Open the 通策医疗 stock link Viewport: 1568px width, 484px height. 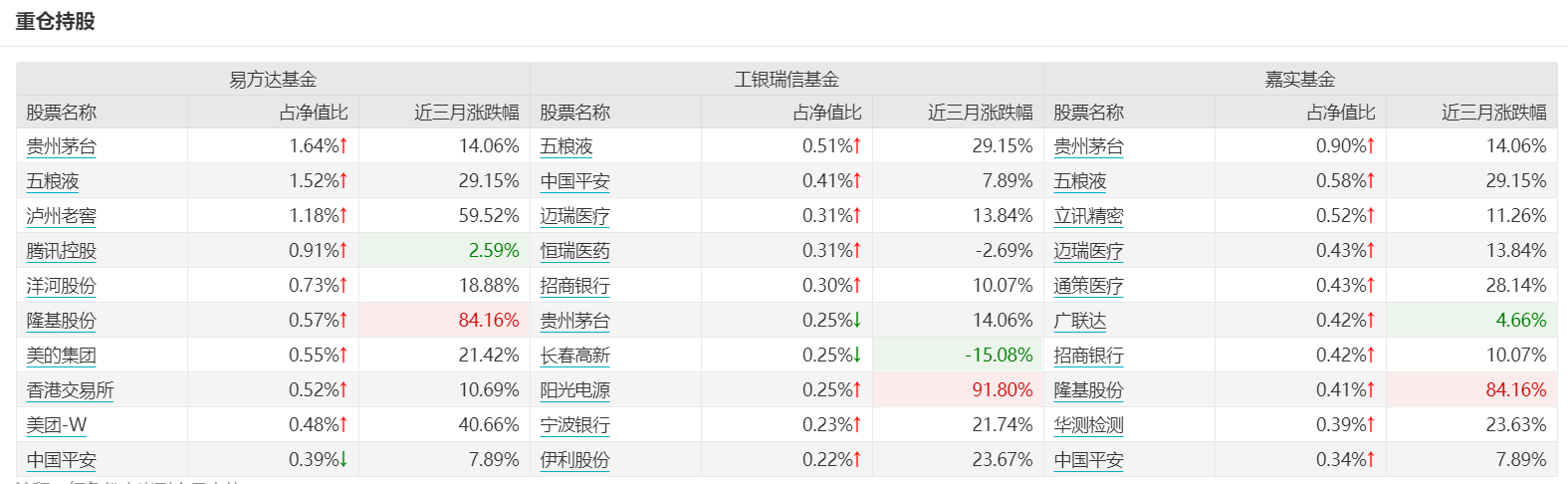click(x=1088, y=286)
